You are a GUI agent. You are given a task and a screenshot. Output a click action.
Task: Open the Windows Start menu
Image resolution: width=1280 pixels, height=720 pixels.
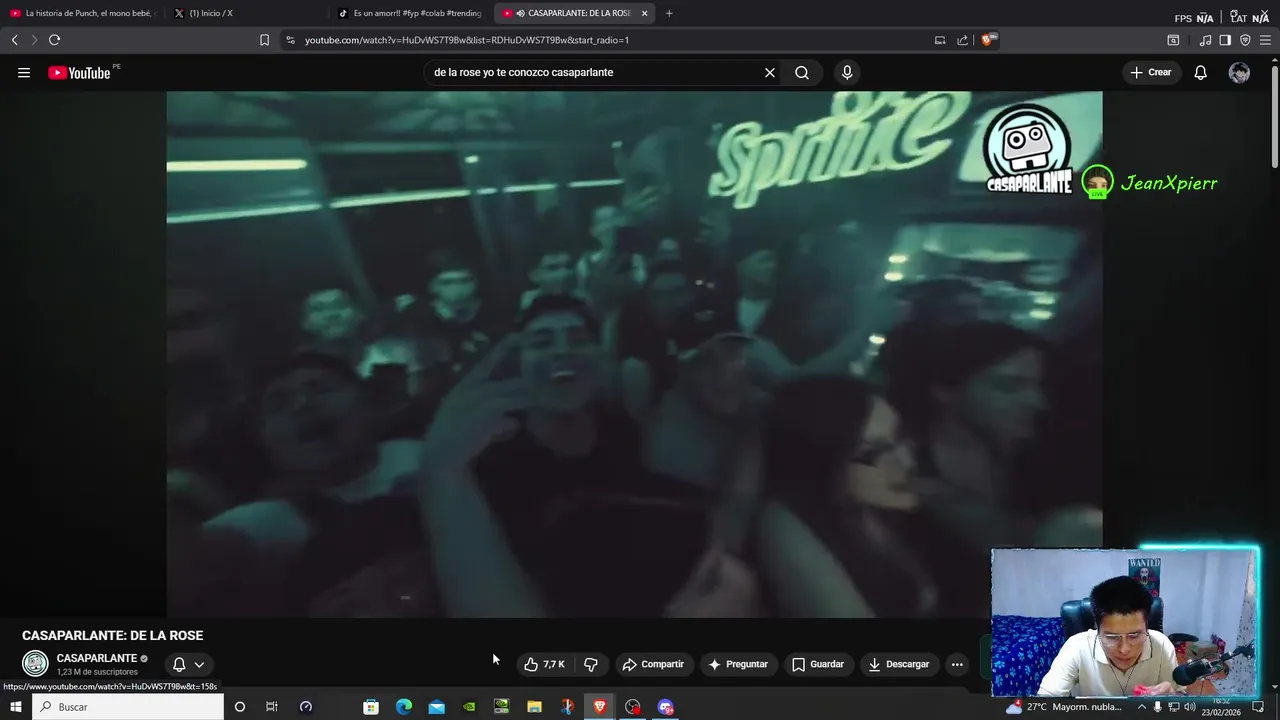tap(15, 707)
